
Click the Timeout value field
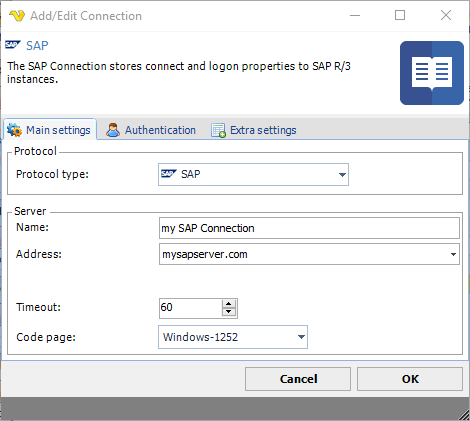pyautogui.click(x=191, y=308)
